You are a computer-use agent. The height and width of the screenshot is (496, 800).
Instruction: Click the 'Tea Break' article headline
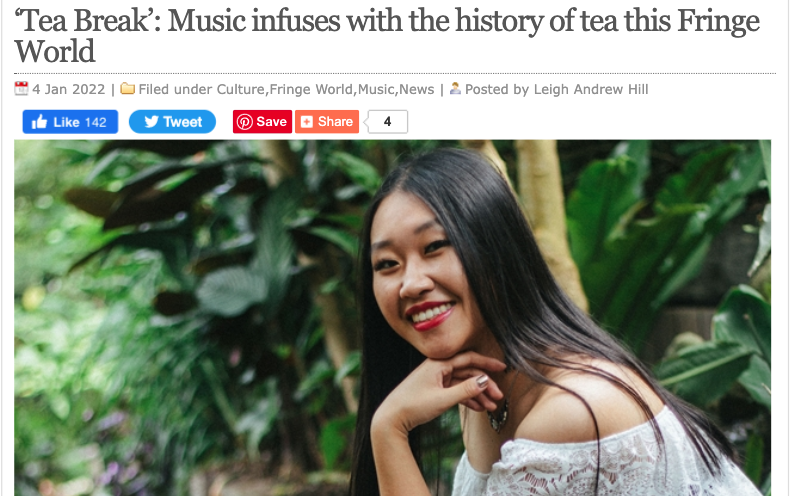(387, 36)
